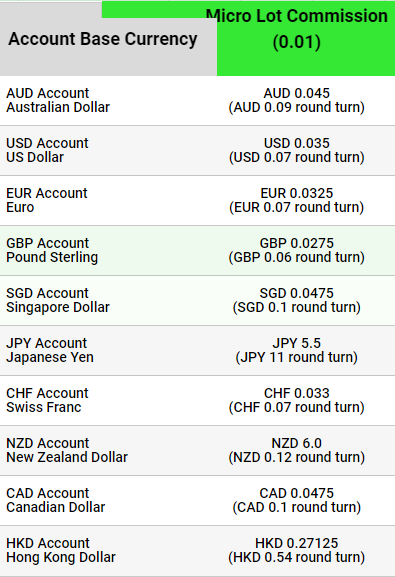Select the NZD 6.0 commission cell
Viewport: 395px width, 577px height.
coord(297,450)
